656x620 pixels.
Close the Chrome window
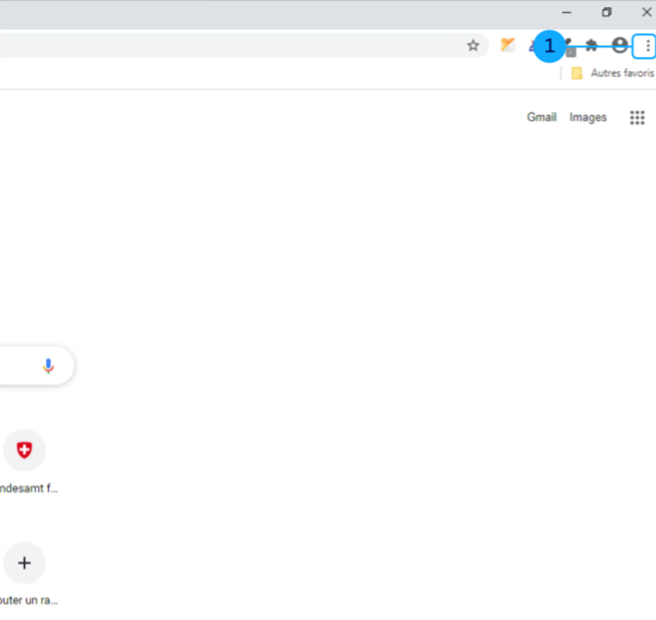[645, 13]
